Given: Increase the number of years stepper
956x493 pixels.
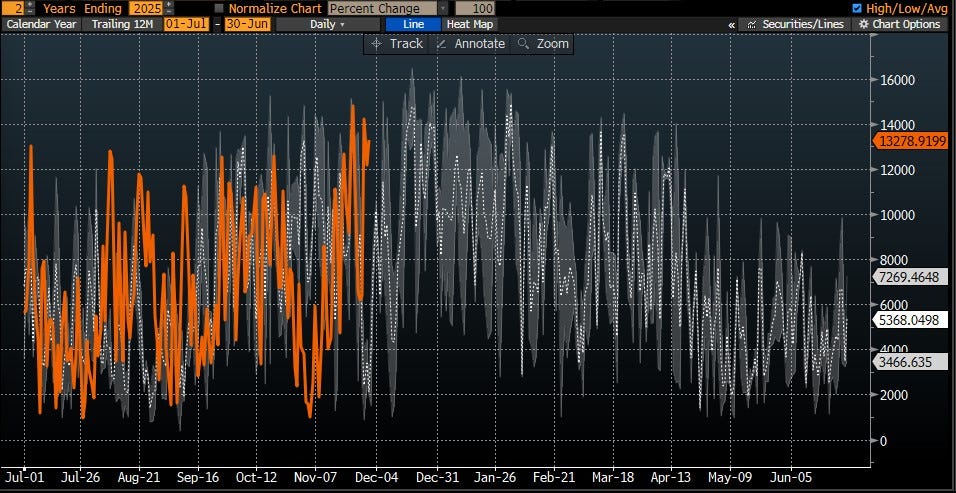Looking at the screenshot, I should click(30, 5).
